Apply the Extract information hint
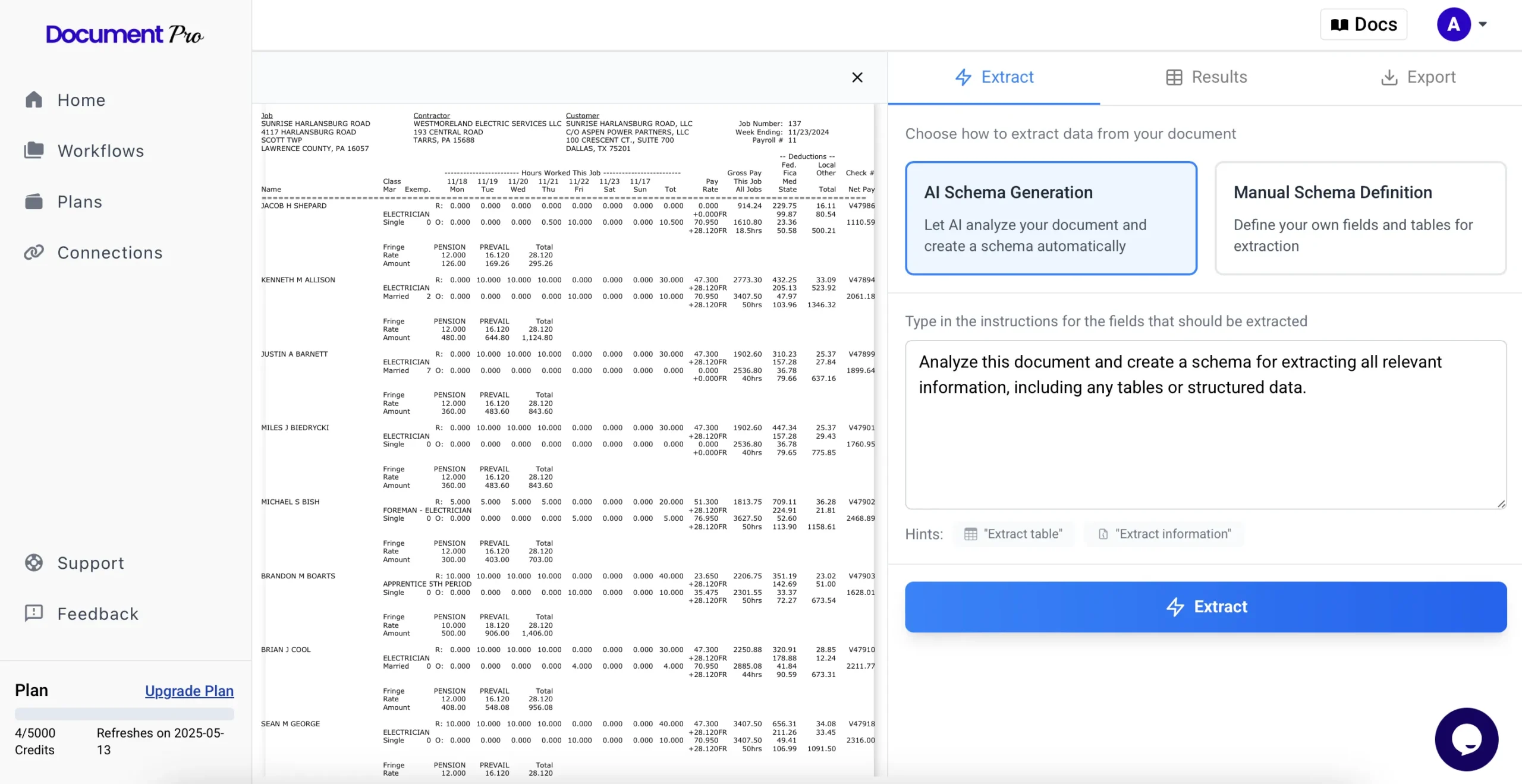 click(x=1163, y=533)
